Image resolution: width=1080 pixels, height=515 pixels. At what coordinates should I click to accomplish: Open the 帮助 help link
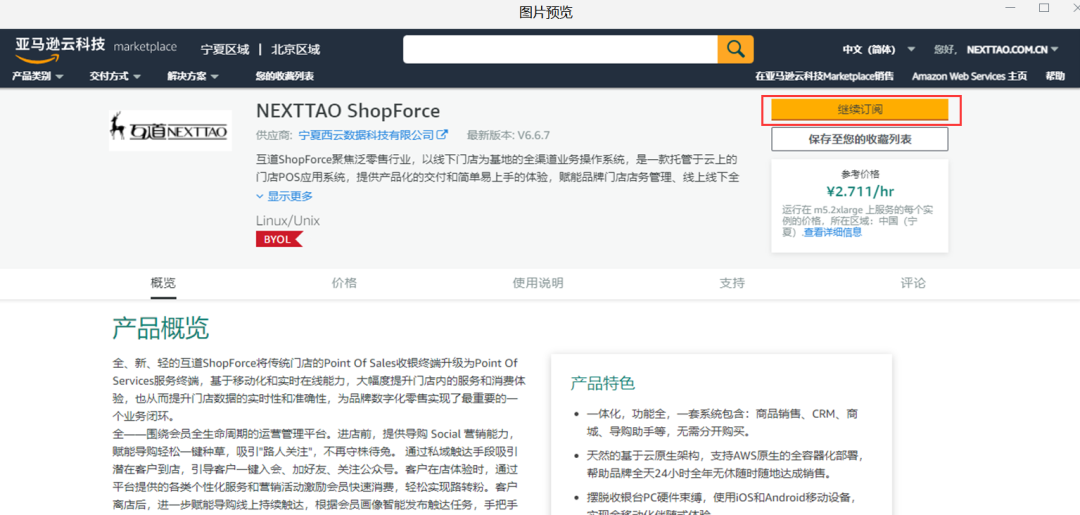click(1055, 76)
